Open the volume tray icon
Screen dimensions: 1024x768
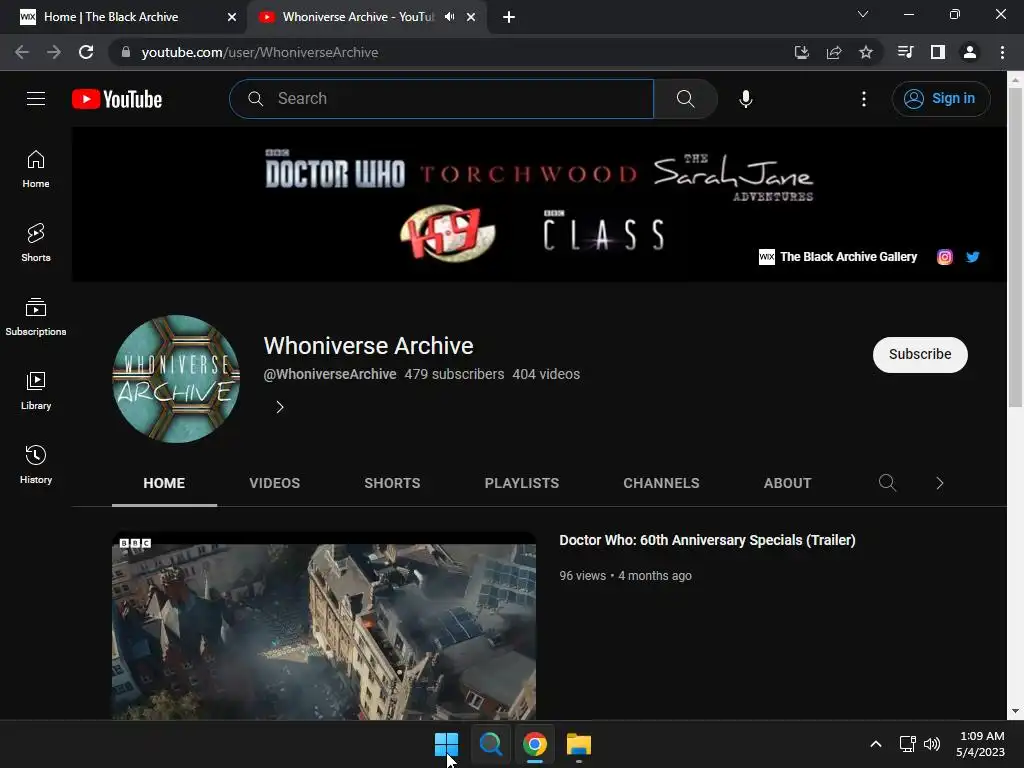pos(932,744)
